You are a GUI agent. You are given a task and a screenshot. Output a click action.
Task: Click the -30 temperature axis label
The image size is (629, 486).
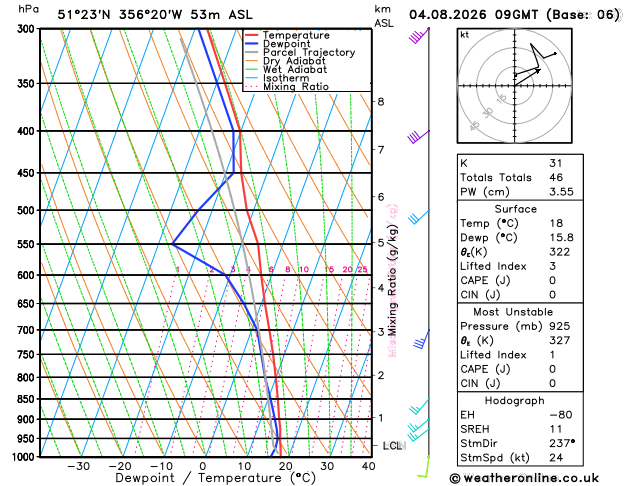78,466
